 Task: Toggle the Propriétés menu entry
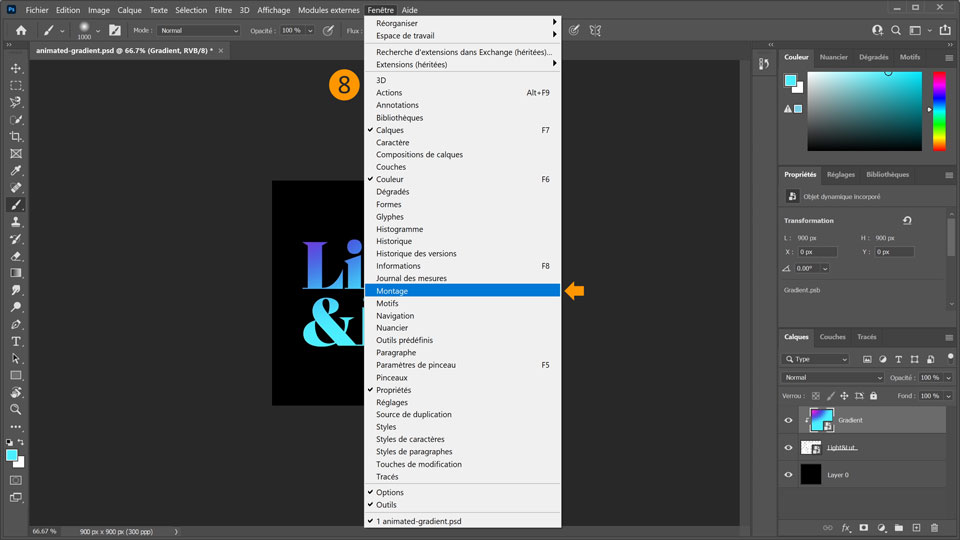(x=462, y=390)
